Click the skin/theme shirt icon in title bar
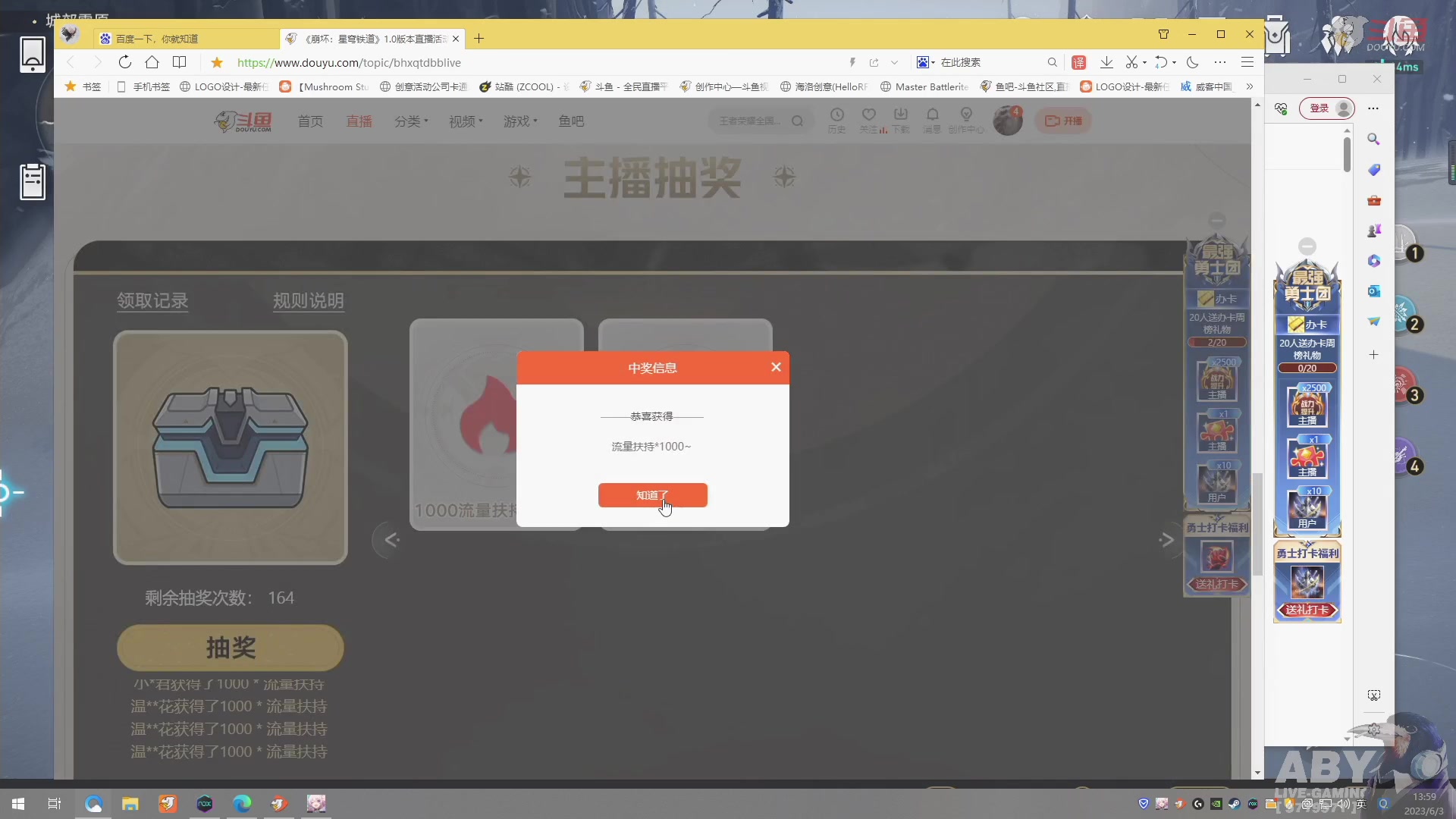1456x819 pixels. (1163, 34)
